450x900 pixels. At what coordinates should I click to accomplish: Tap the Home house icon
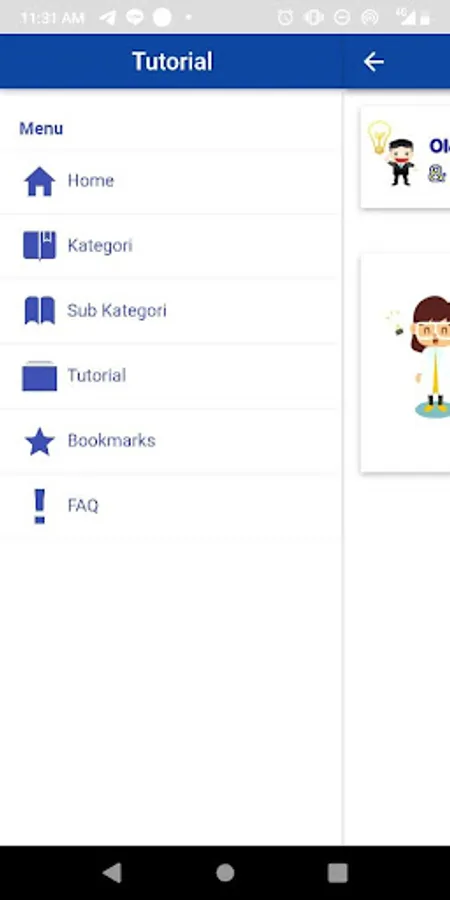(40, 181)
